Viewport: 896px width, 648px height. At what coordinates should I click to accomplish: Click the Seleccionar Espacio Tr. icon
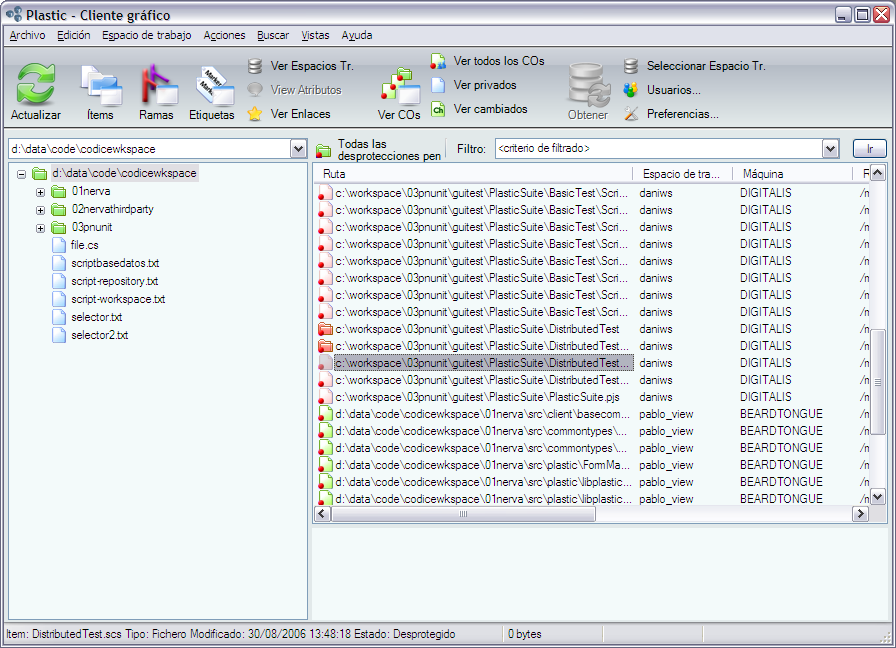(631, 66)
